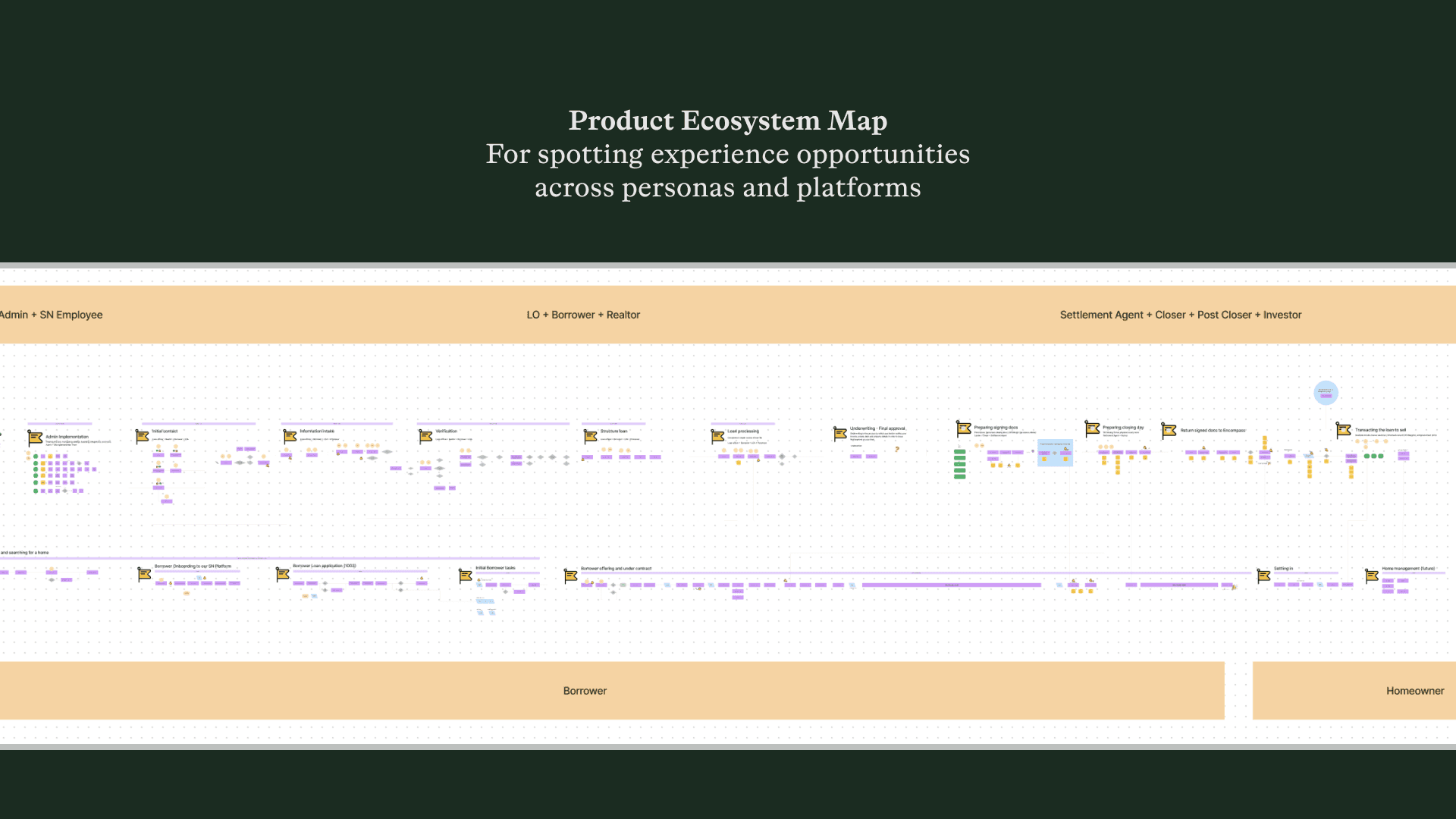The width and height of the screenshot is (1456, 819).
Task: Select the Initial contact flag icon
Action: (142, 436)
